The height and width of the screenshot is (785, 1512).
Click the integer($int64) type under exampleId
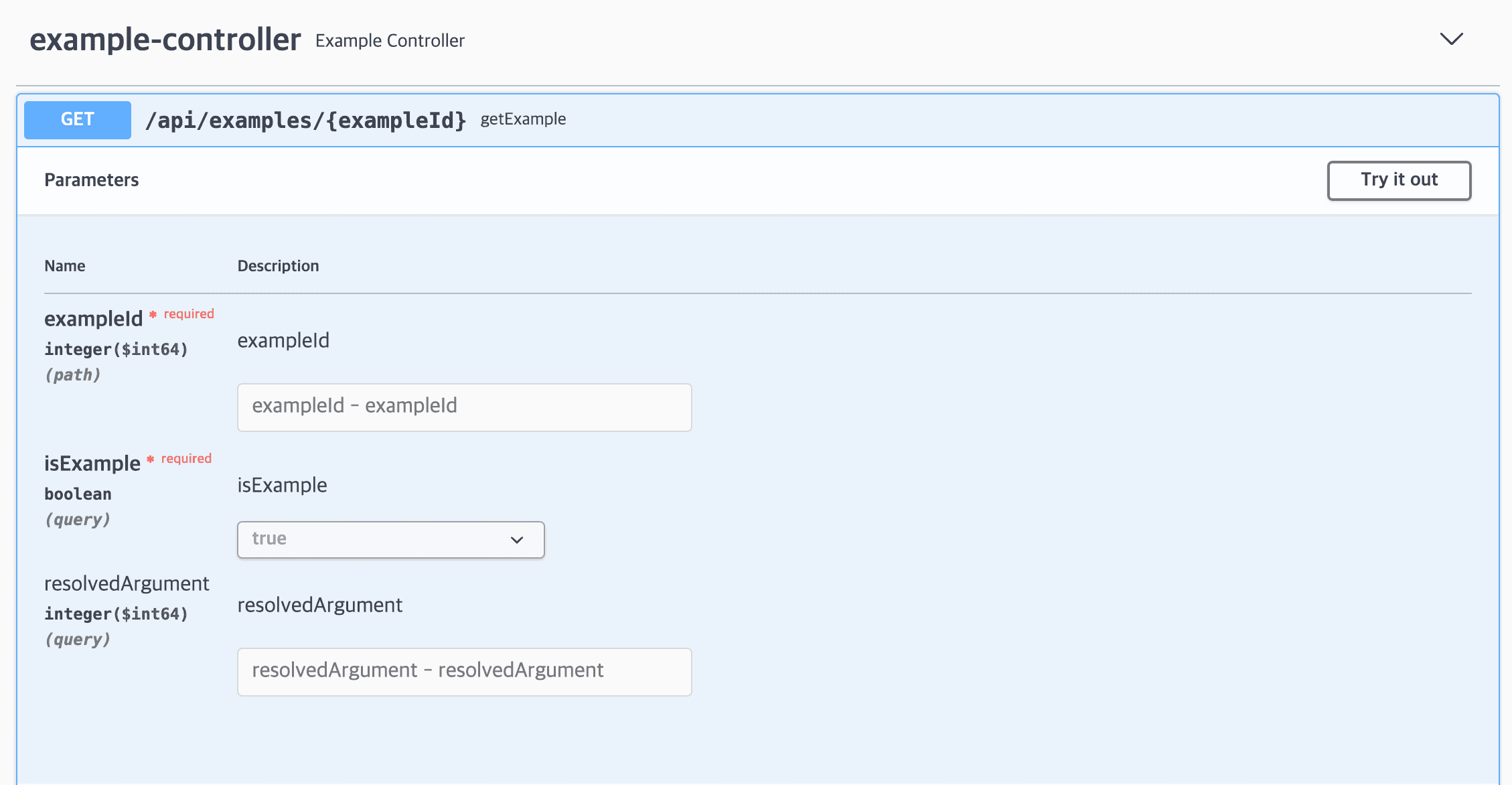tap(117, 350)
